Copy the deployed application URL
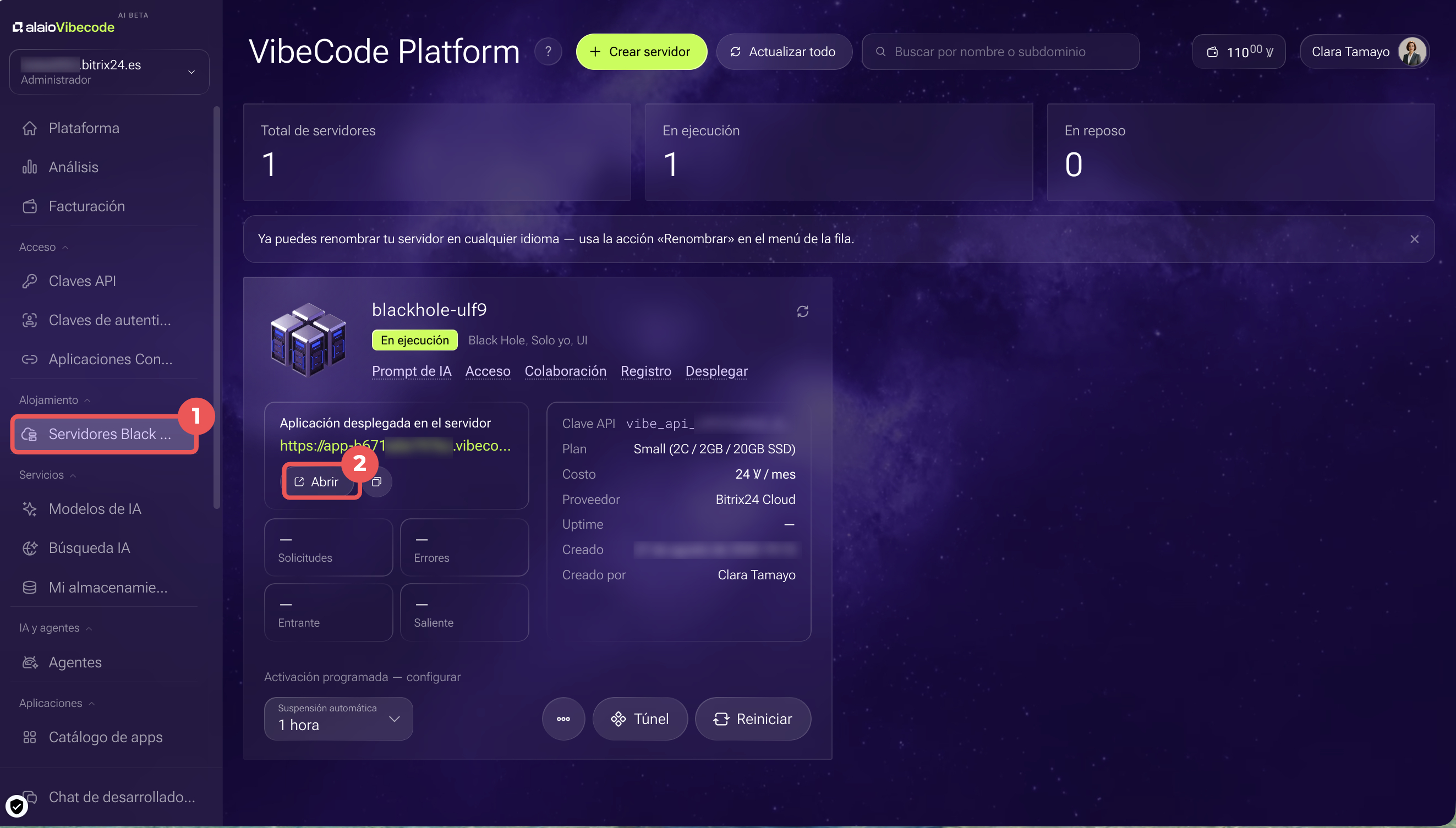The height and width of the screenshot is (828, 1456). [376, 482]
